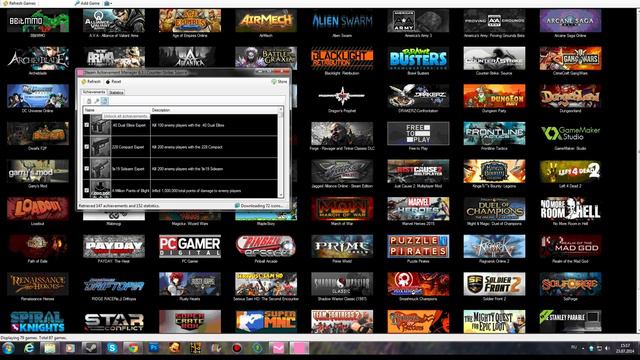Select the Age of Empires Online tile
The height and width of the screenshot is (360, 640).
pos(190,21)
